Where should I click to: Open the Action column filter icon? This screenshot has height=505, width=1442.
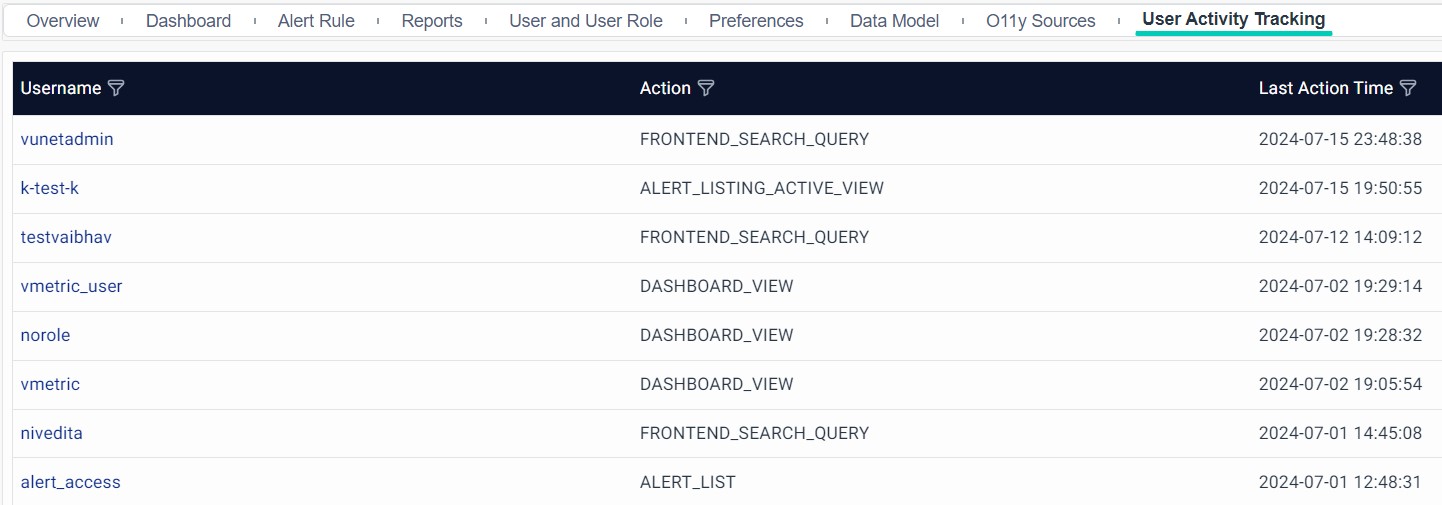pyautogui.click(x=706, y=88)
